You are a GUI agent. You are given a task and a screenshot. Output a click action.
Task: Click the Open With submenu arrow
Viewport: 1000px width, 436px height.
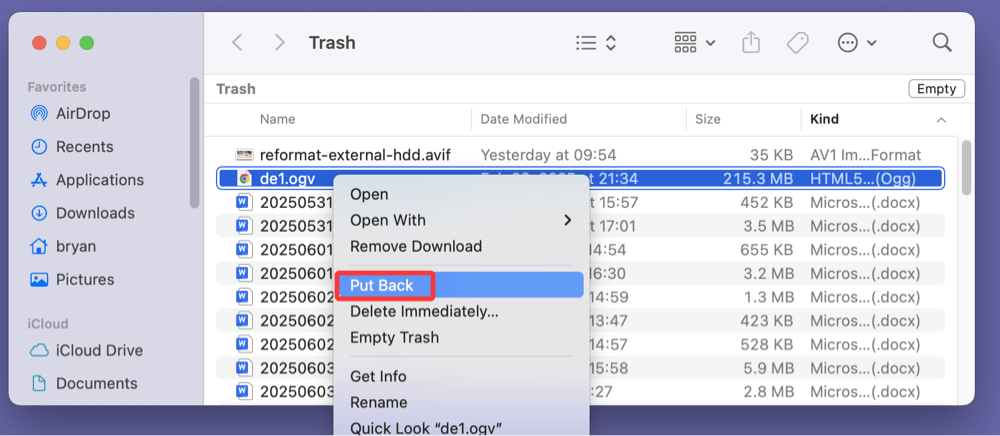567,220
